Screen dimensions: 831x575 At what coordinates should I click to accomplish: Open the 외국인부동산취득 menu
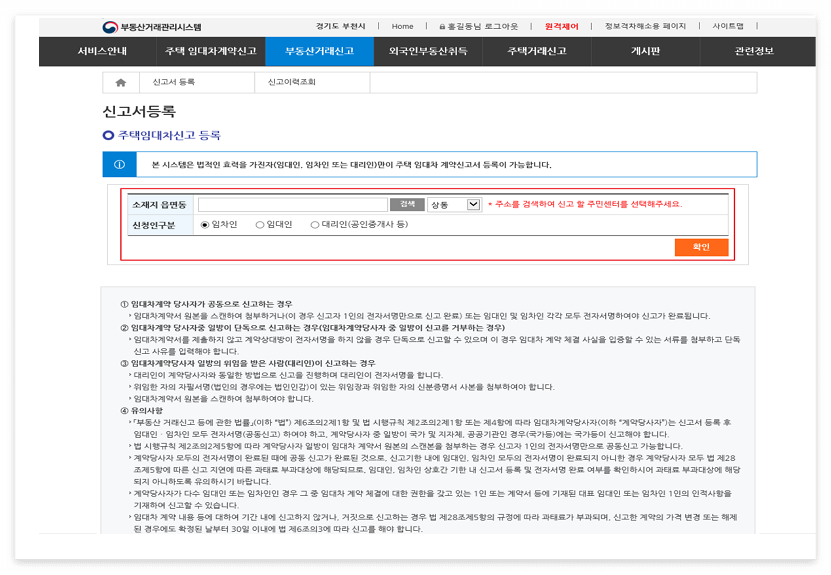(428, 51)
